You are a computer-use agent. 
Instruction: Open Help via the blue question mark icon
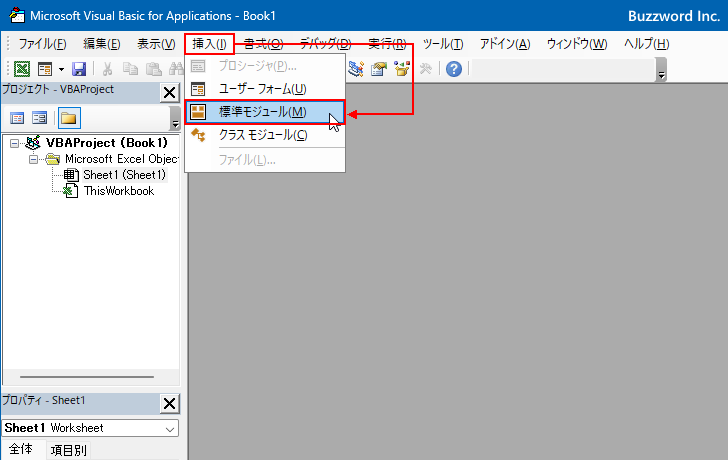(454, 69)
